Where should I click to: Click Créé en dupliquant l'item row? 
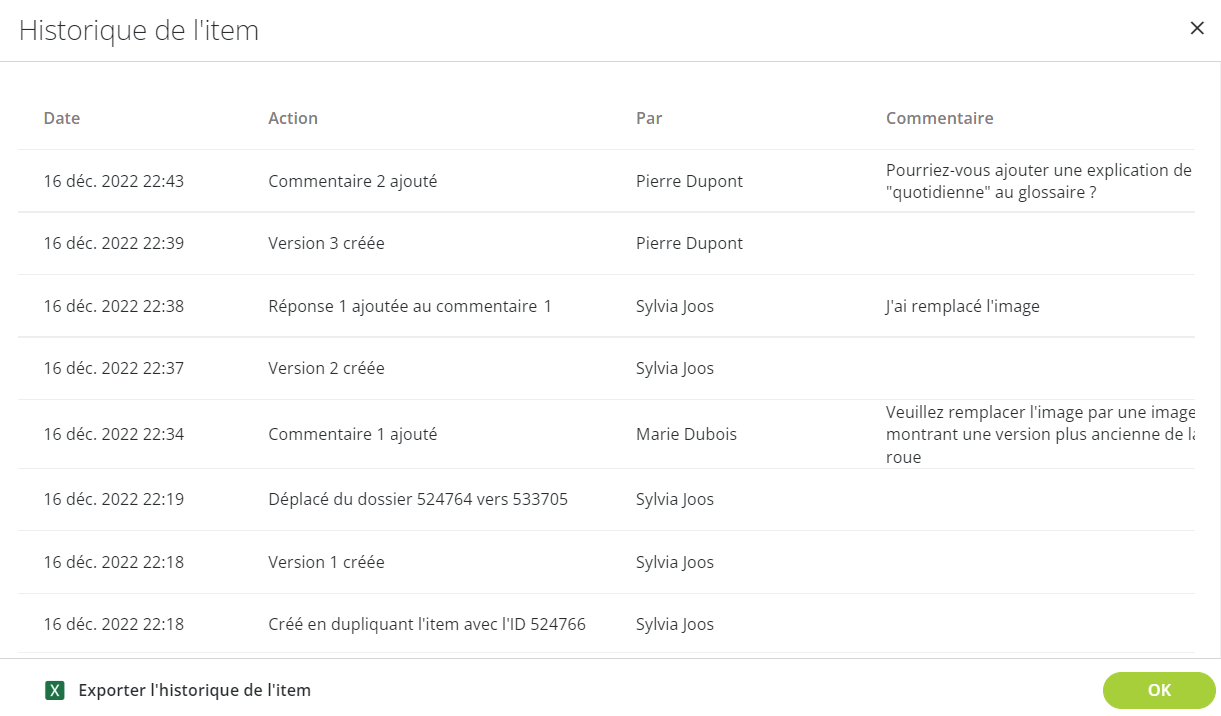606,624
